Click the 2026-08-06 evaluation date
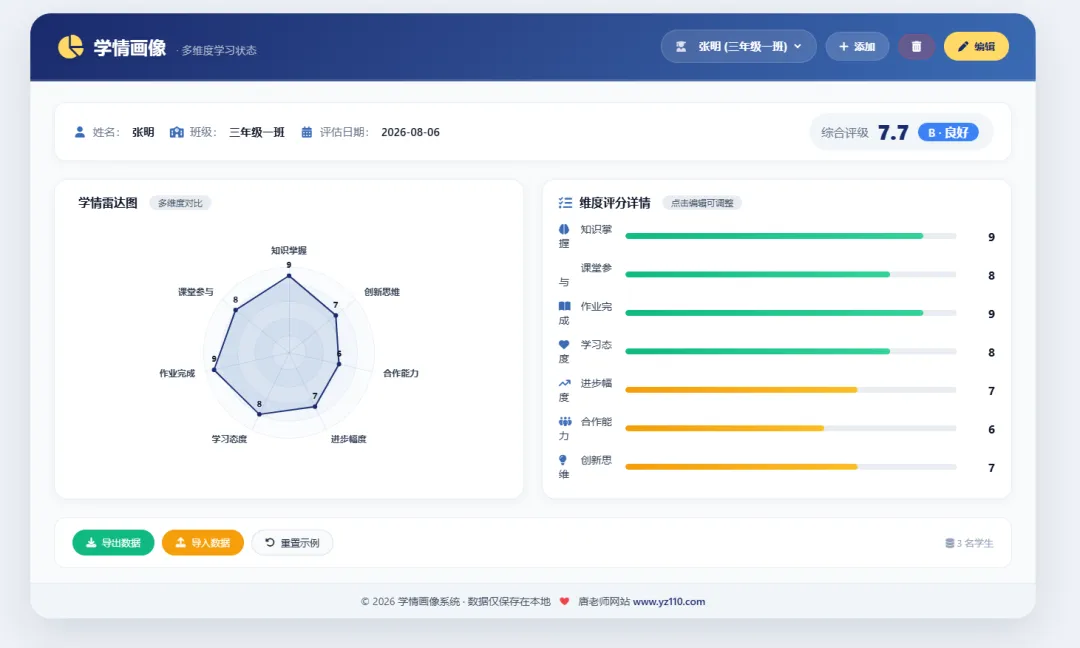The width and height of the screenshot is (1080, 648). [x=410, y=132]
